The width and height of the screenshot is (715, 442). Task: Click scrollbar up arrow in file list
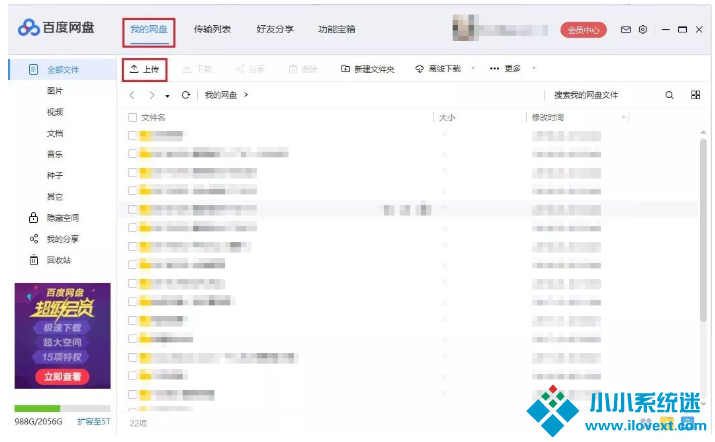tap(703, 132)
